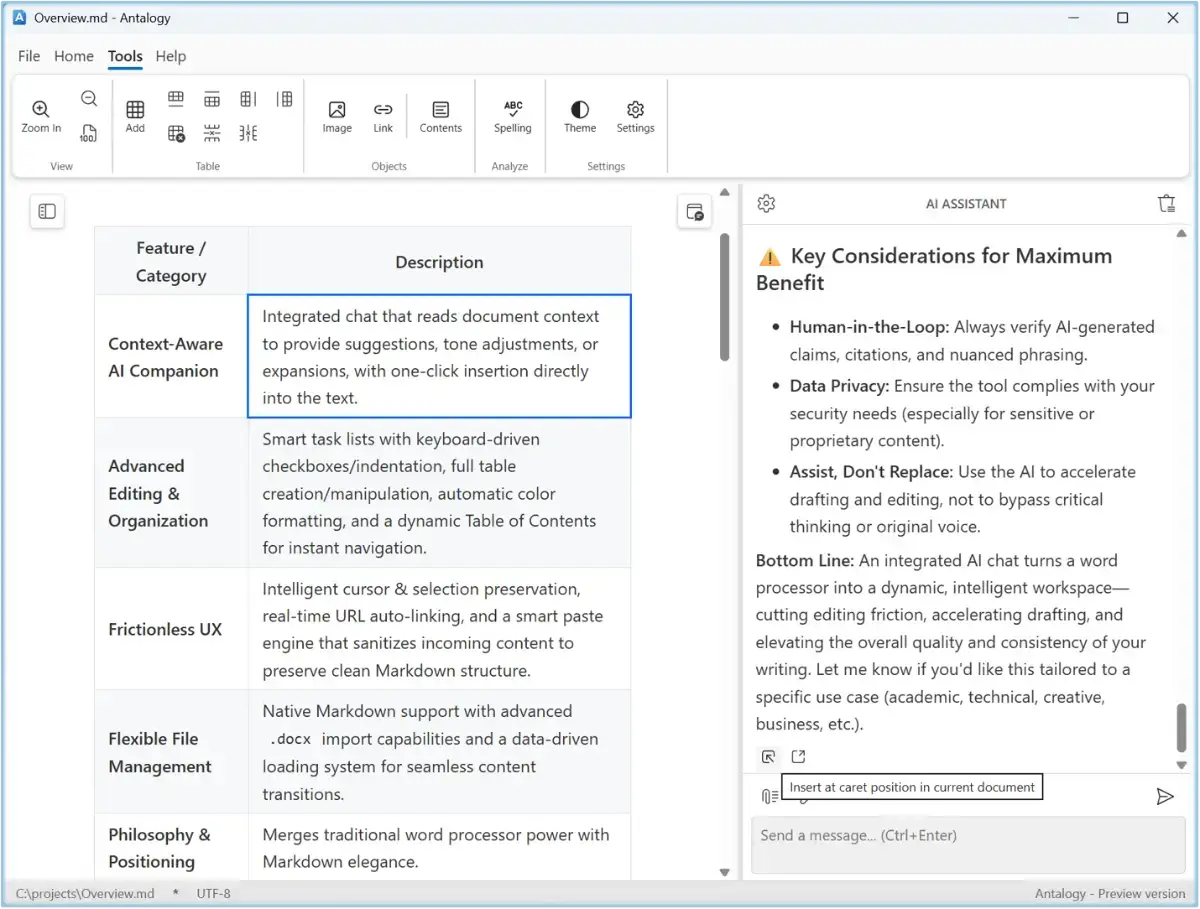Add a new table
Viewport: 1200px width, 909px height.
(135, 116)
